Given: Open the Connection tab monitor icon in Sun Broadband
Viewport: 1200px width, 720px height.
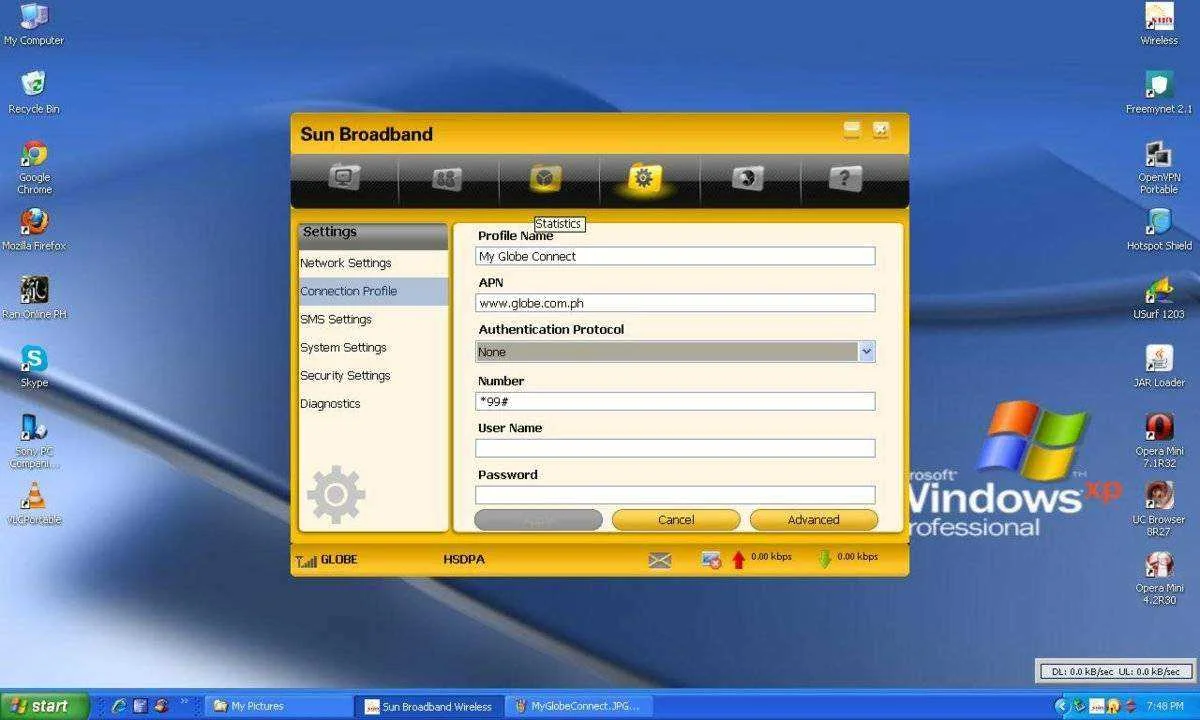Looking at the screenshot, I should [x=345, y=179].
